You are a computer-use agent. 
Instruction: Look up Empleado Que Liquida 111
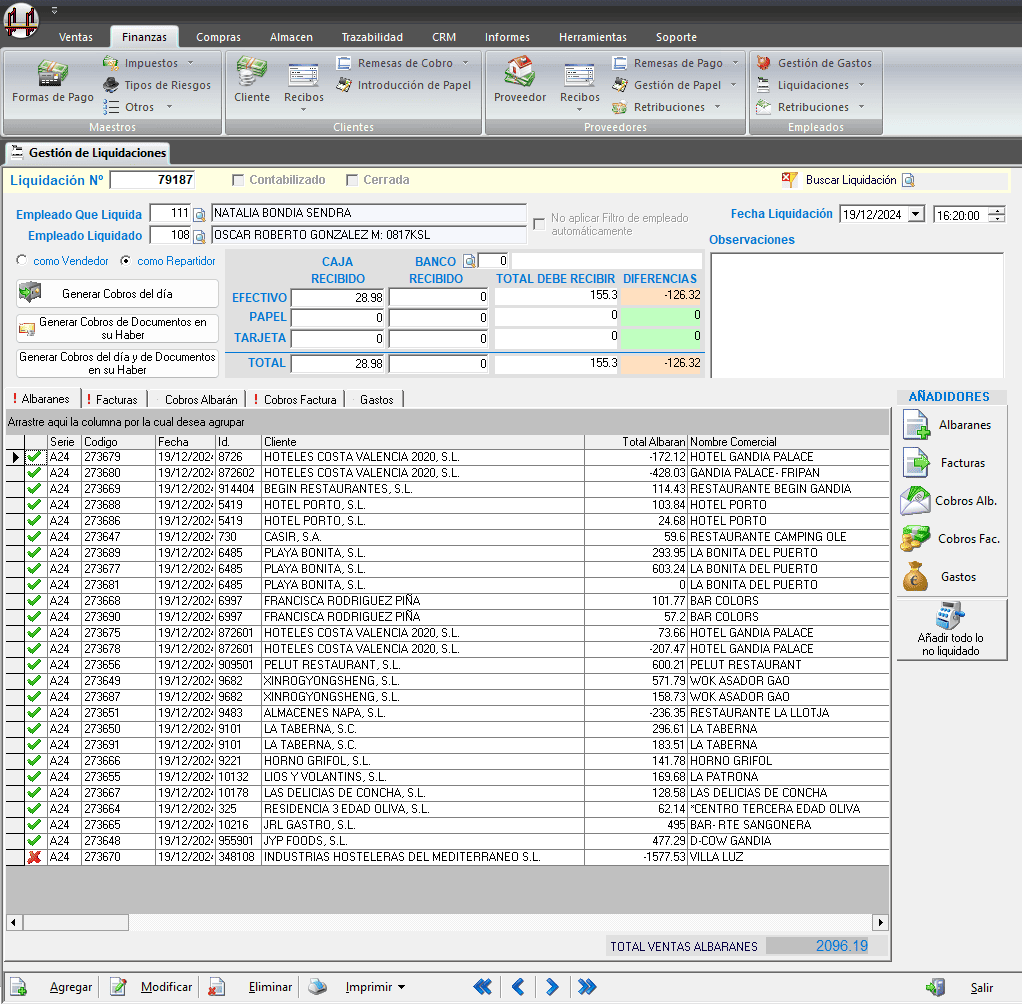pyautogui.click(x=199, y=214)
